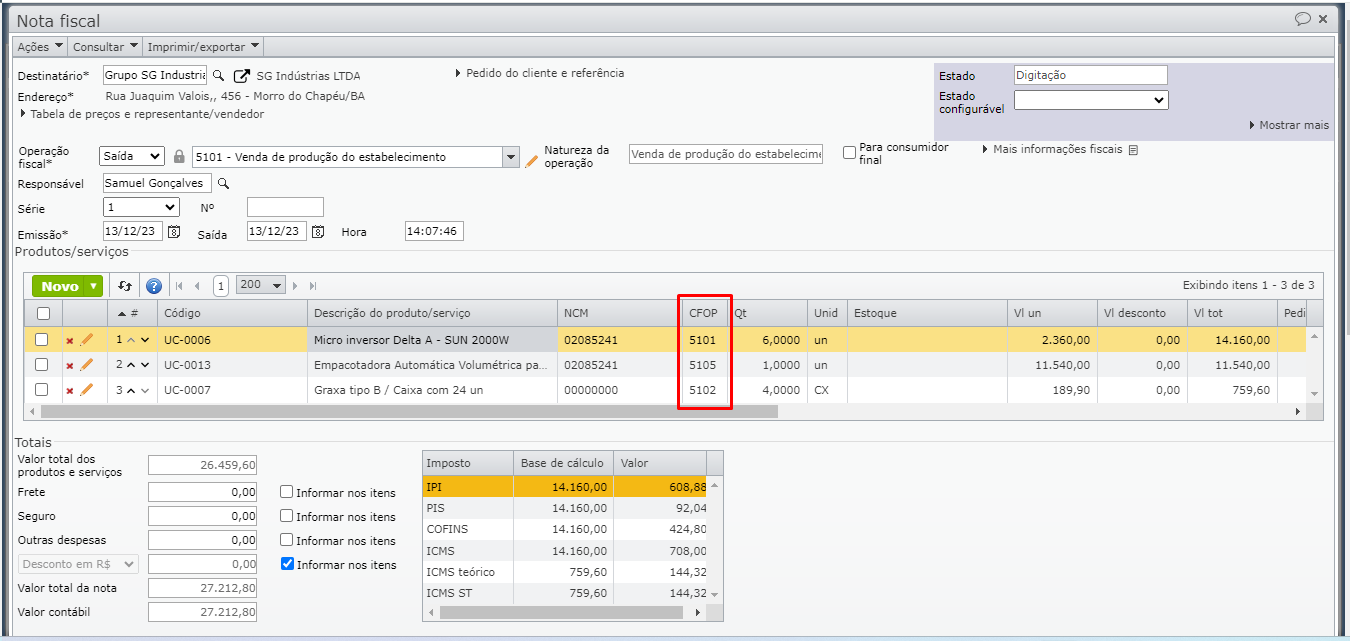Image resolution: width=1350 pixels, height=641 pixels.
Task: Click the Nº input field
Action: point(285,208)
